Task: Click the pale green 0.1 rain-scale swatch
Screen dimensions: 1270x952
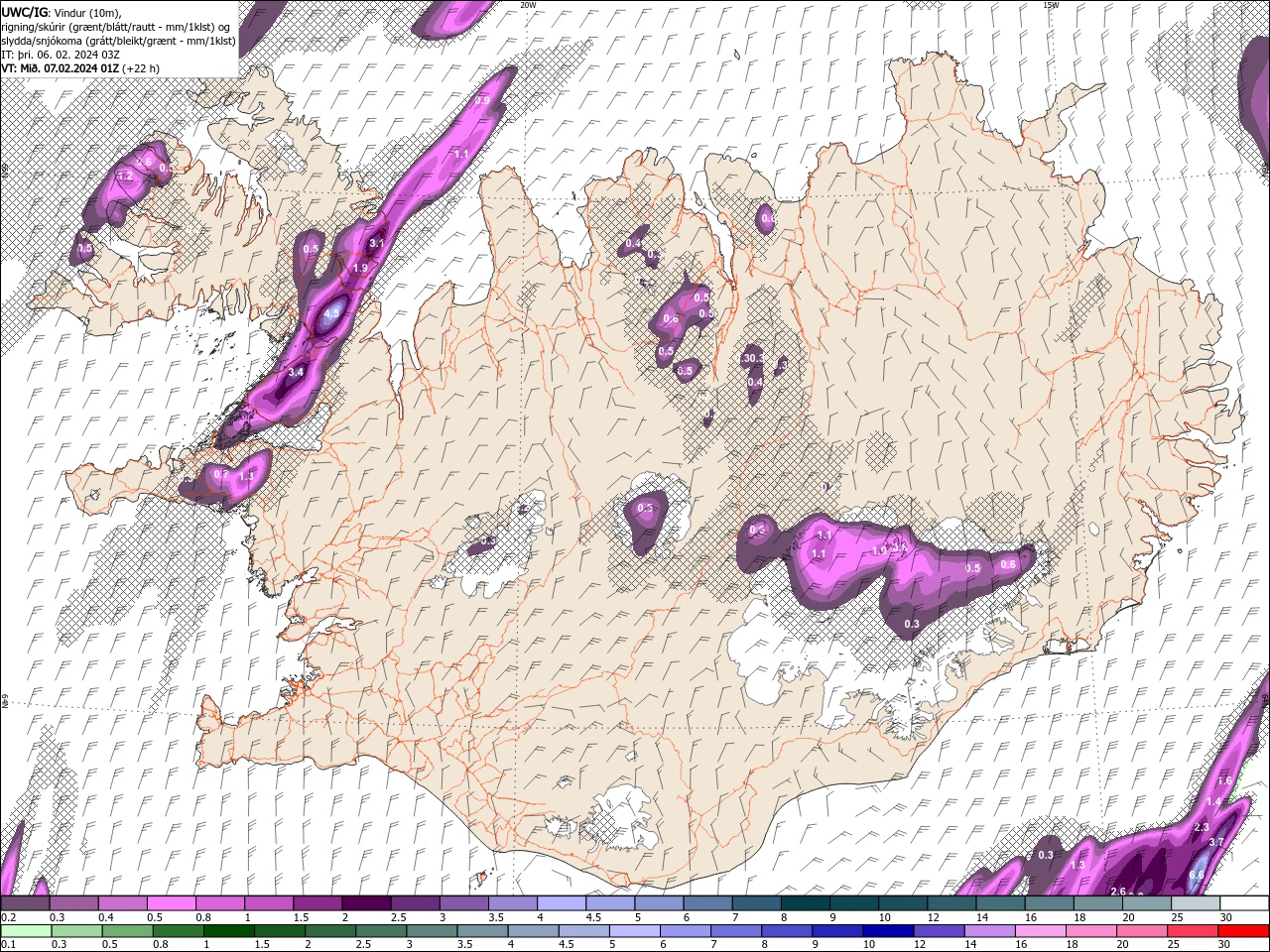Action: click(x=26, y=930)
